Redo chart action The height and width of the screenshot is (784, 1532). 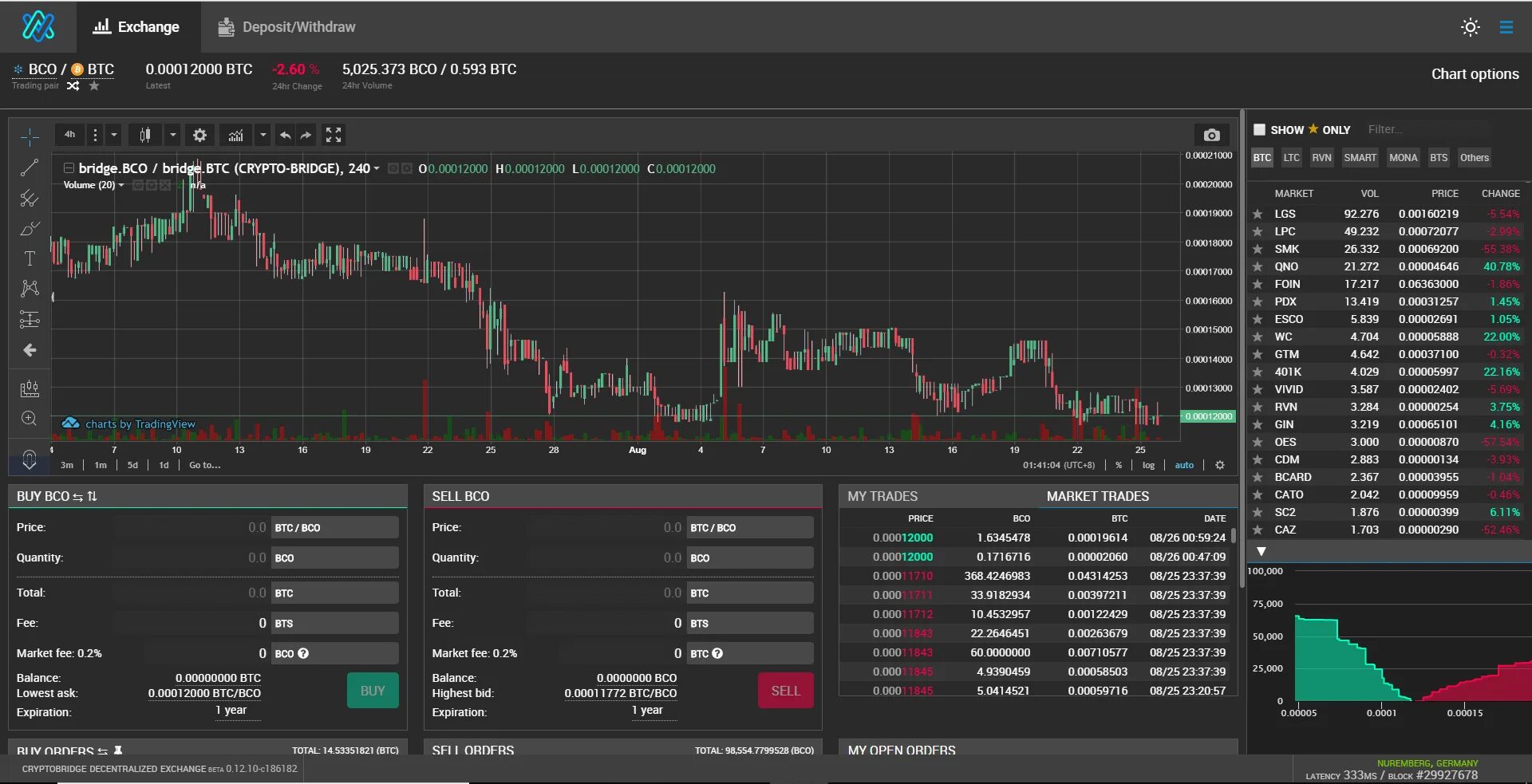coord(306,135)
